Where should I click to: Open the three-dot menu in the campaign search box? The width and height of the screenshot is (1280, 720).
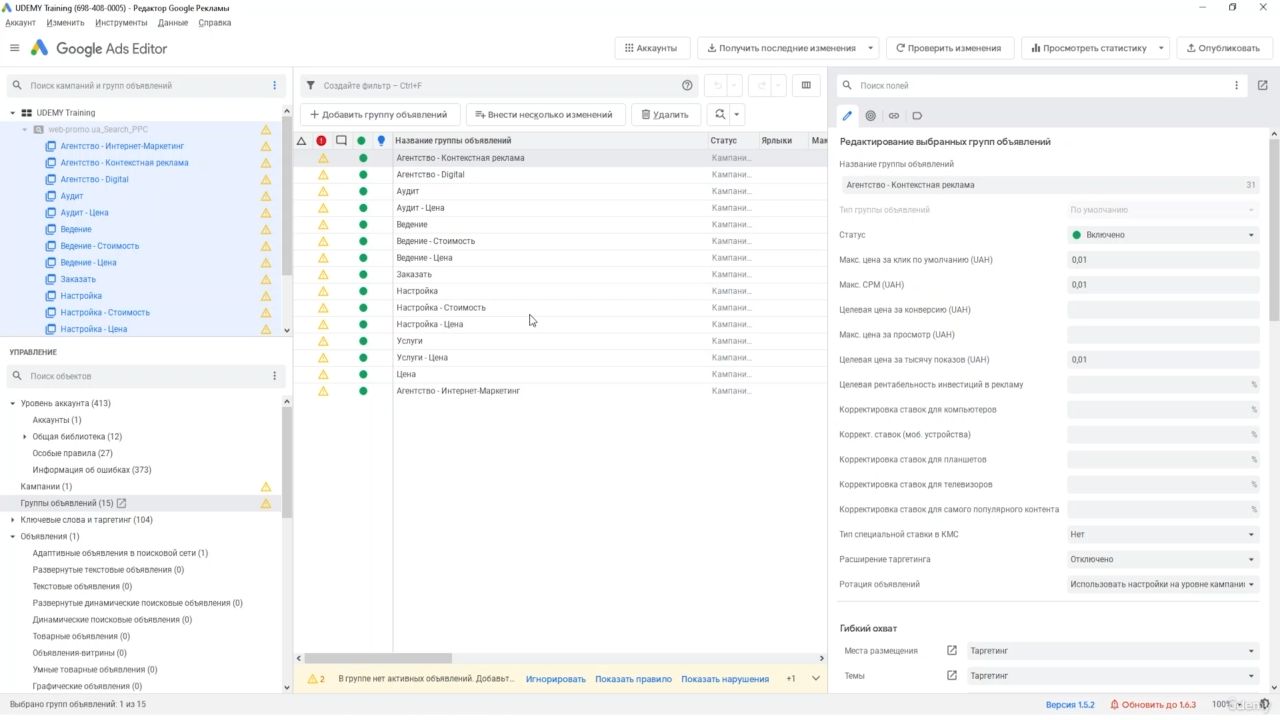(x=275, y=86)
